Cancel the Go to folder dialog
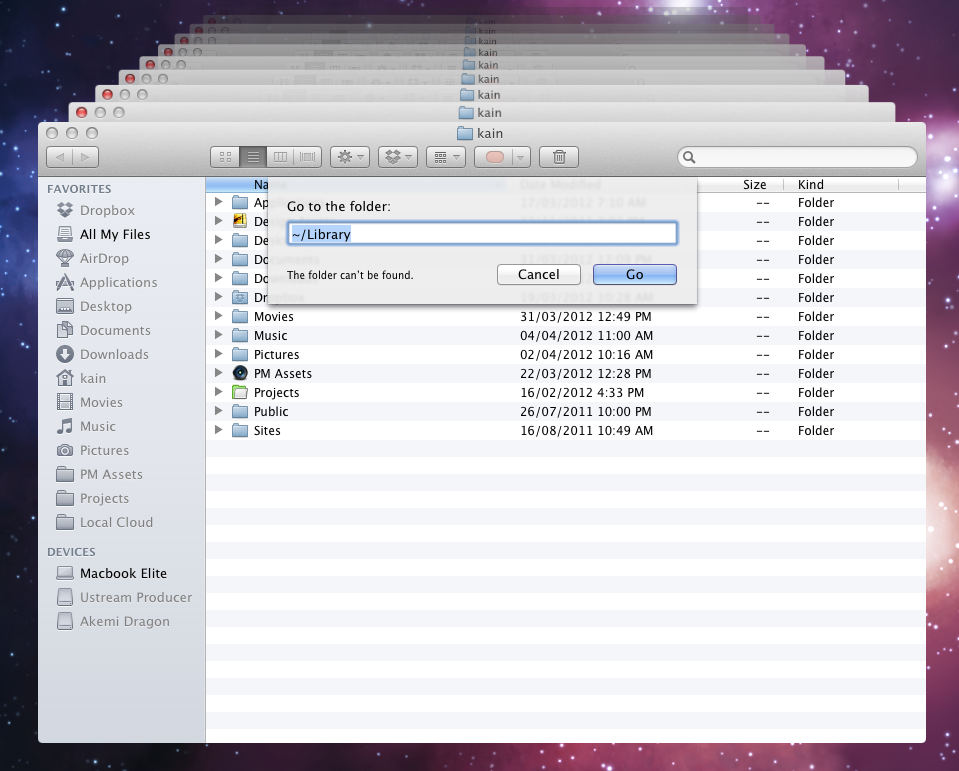 tap(538, 274)
